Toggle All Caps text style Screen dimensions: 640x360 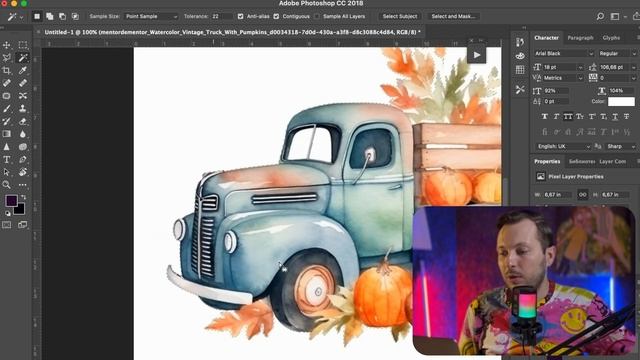coord(568,117)
